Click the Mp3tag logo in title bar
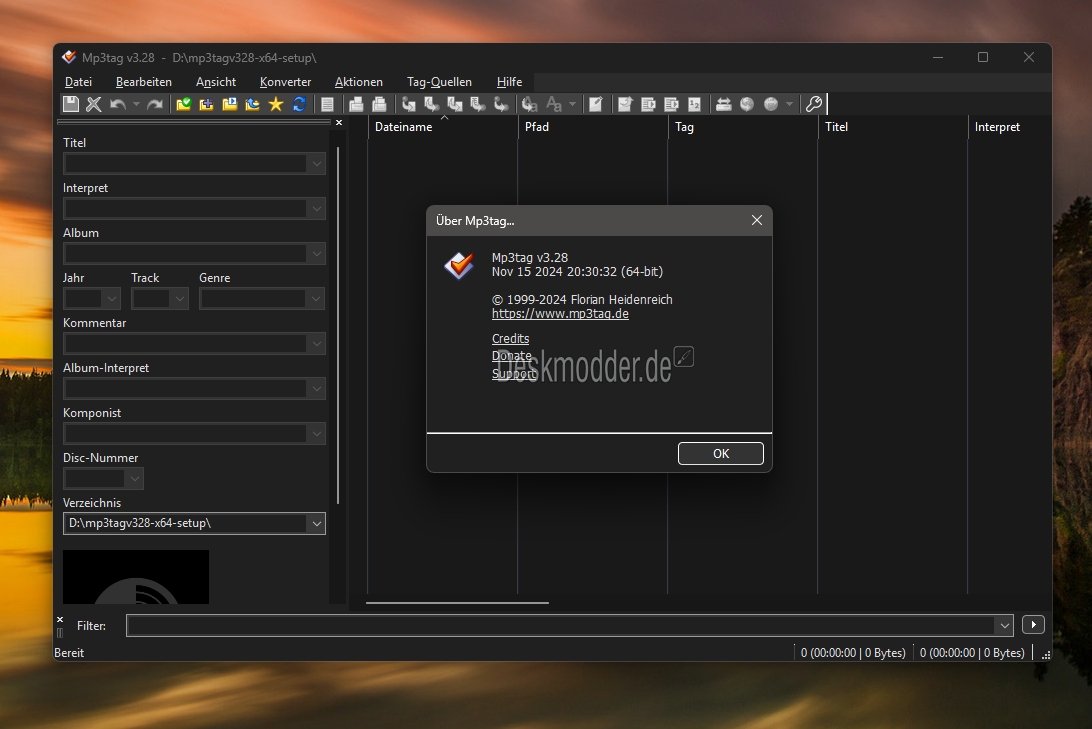 point(68,57)
